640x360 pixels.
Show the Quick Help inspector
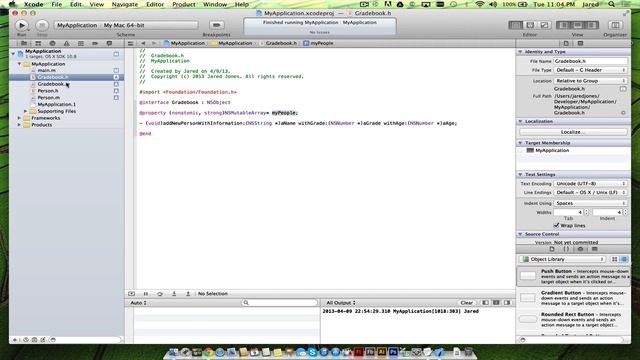[x=580, y=43]
